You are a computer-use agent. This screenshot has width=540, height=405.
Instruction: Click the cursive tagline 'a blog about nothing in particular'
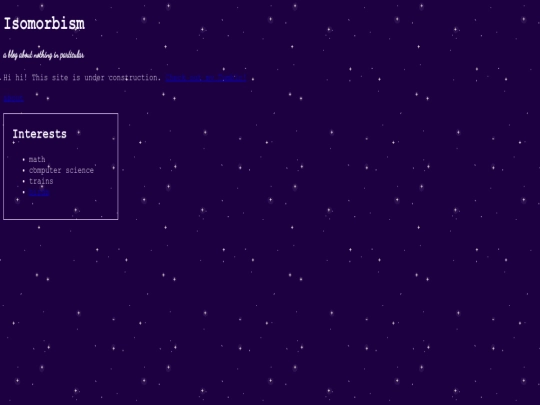coord(44,55)
